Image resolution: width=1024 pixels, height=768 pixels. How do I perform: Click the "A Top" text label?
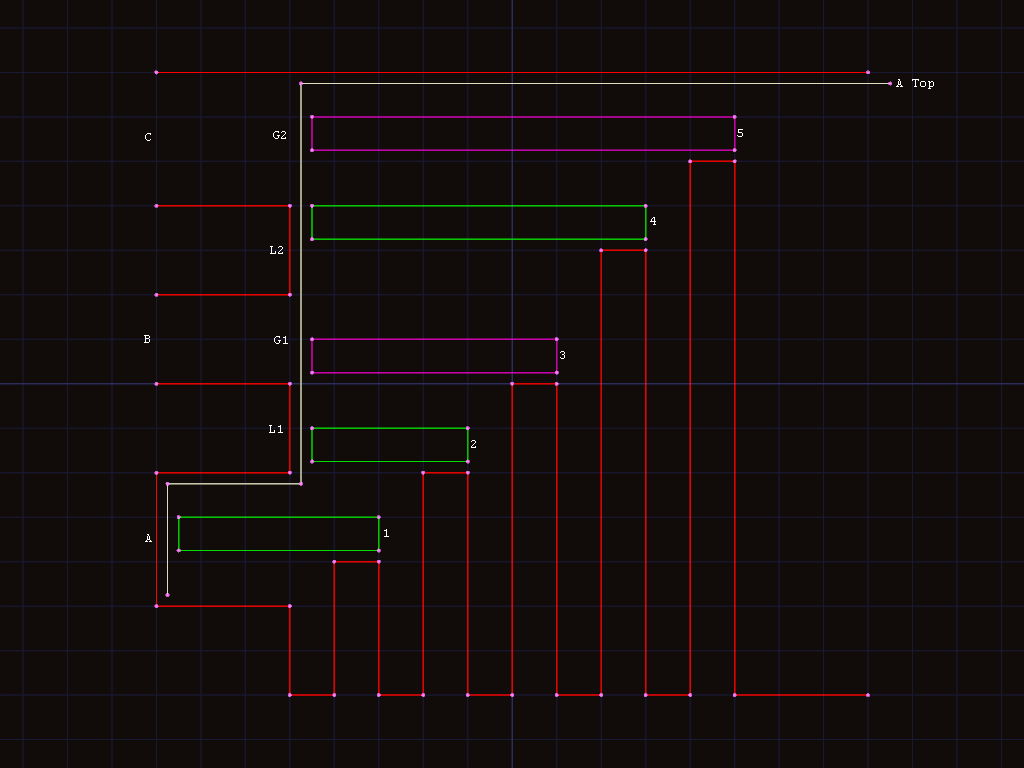[915, 84]
